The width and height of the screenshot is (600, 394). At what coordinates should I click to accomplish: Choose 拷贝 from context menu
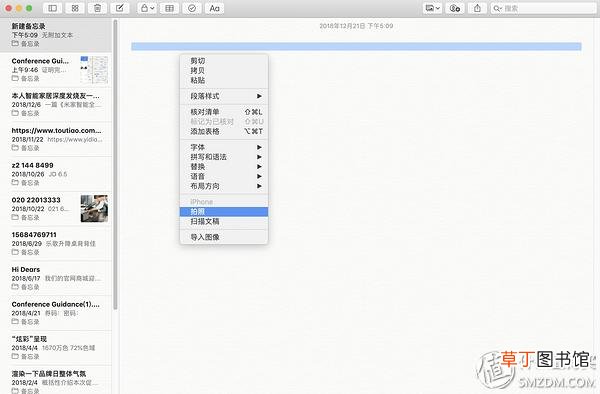click(224, 70)
